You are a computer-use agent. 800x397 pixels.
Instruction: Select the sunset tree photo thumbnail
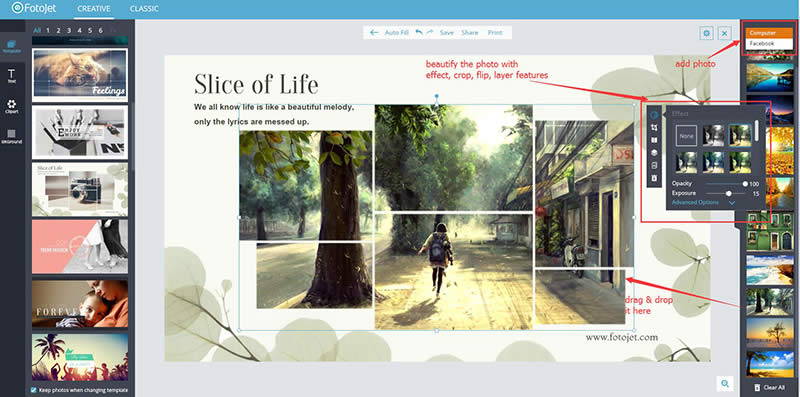point(770,333)
